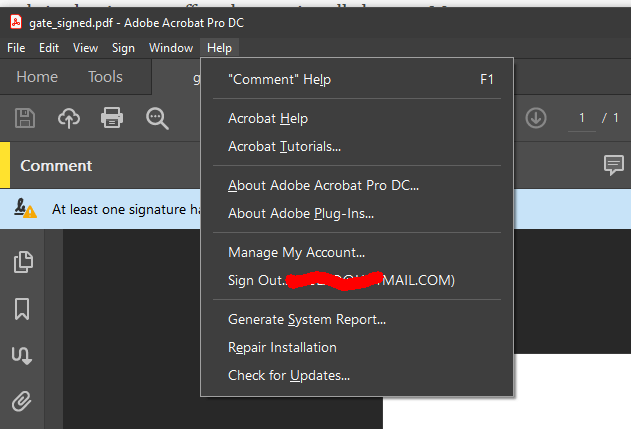Click the comment bubble icon

tap(614, 165)
